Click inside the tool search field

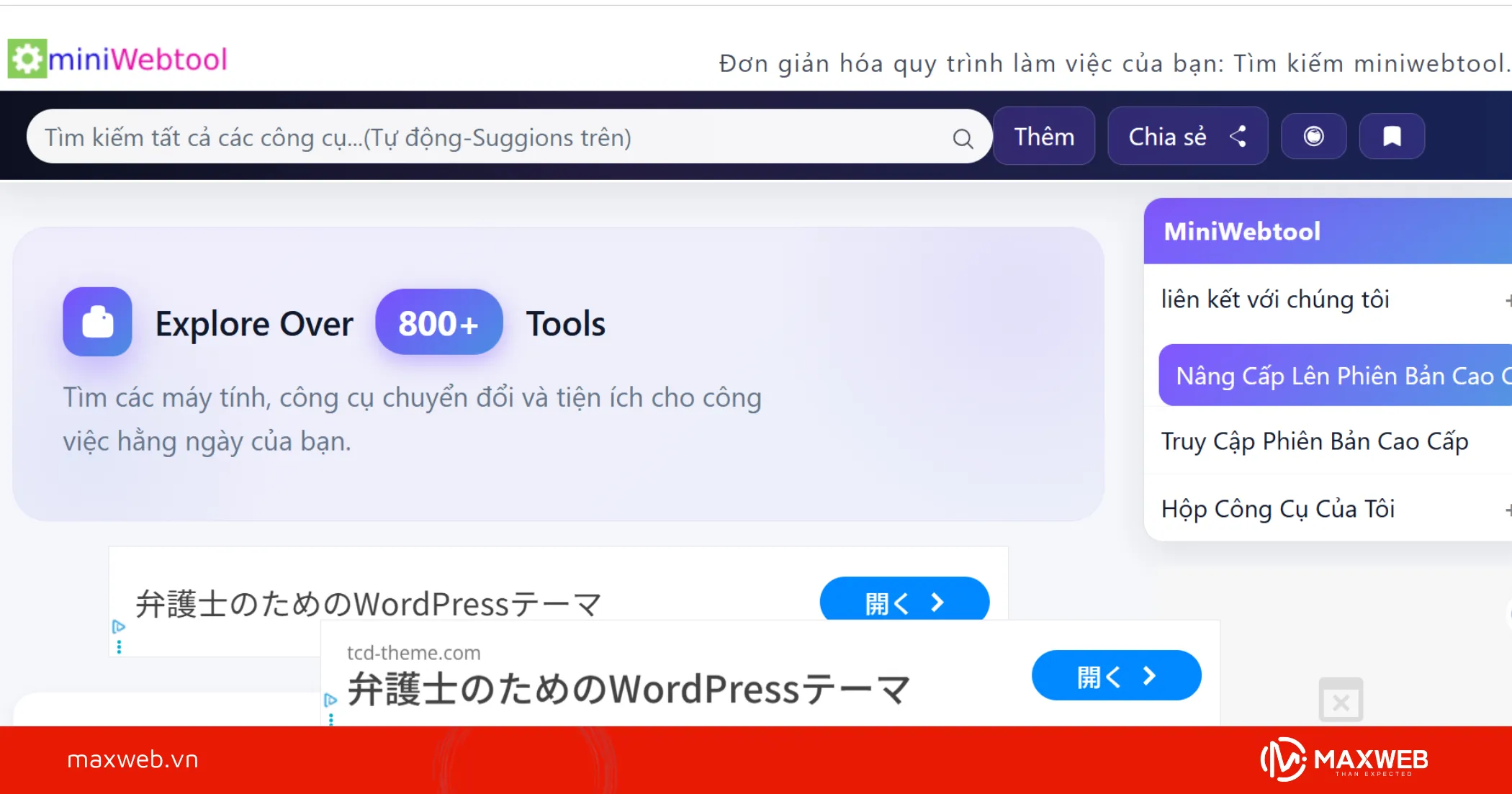pos(432,137)
